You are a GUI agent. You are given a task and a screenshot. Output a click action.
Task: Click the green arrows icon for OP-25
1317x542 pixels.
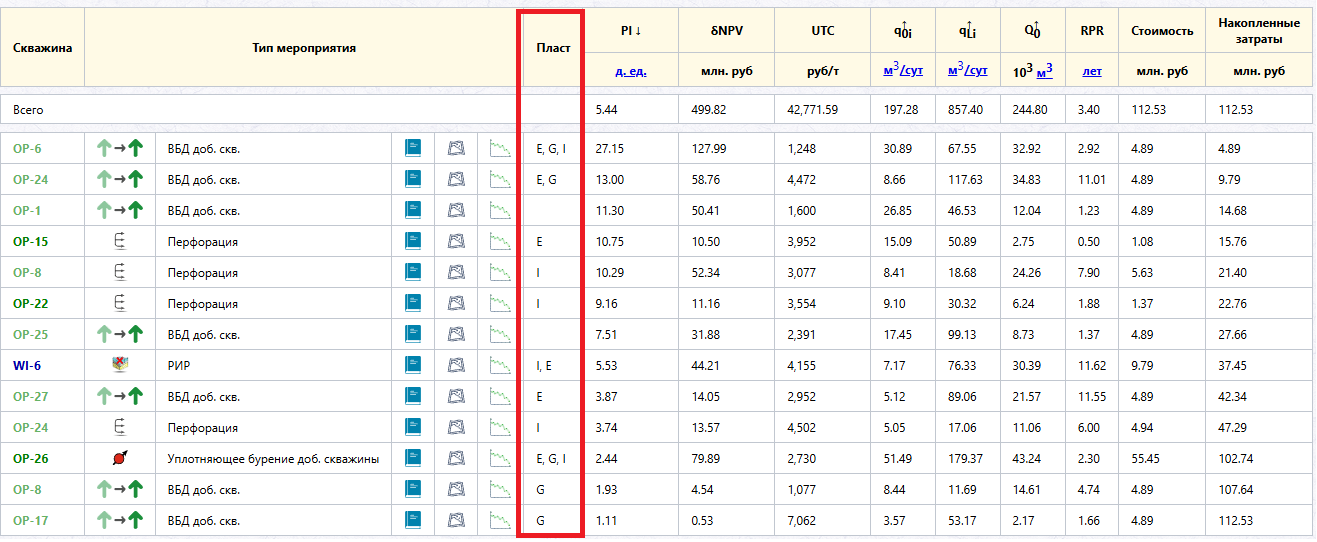120,334
